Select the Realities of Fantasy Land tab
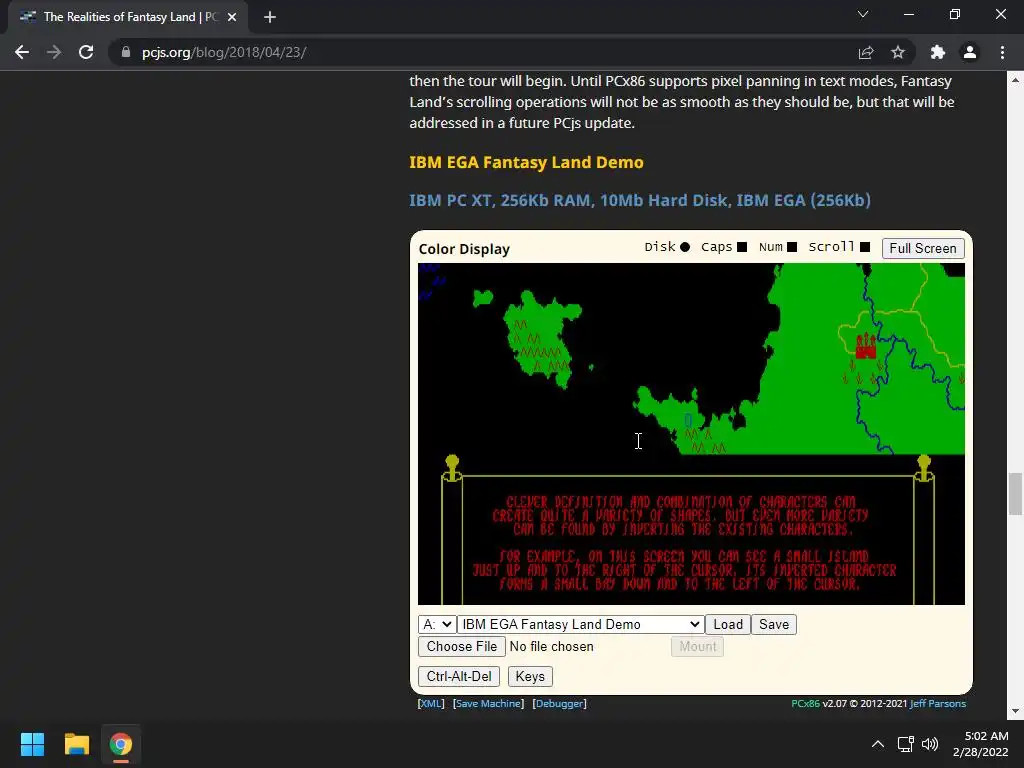 point(127,17)
